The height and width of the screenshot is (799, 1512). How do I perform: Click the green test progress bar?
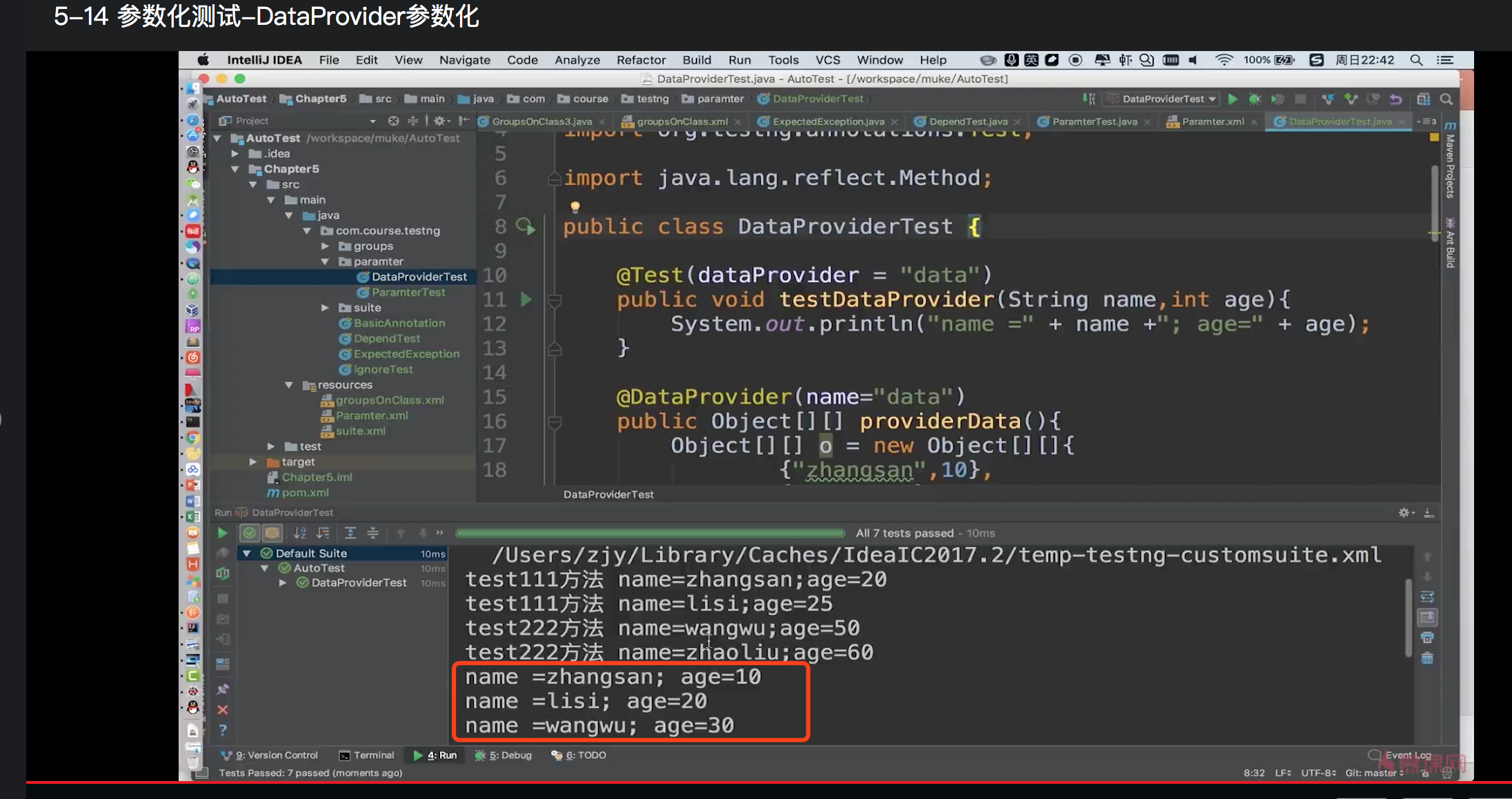(650, 533)
